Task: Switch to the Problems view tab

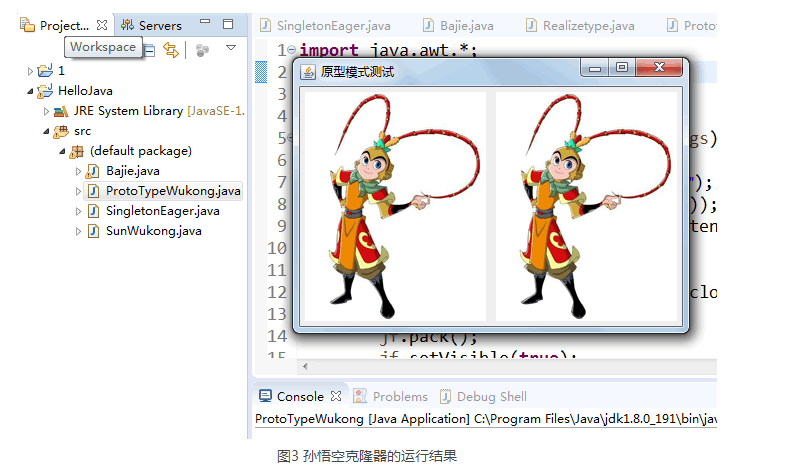Action: (x=390, y=396)
